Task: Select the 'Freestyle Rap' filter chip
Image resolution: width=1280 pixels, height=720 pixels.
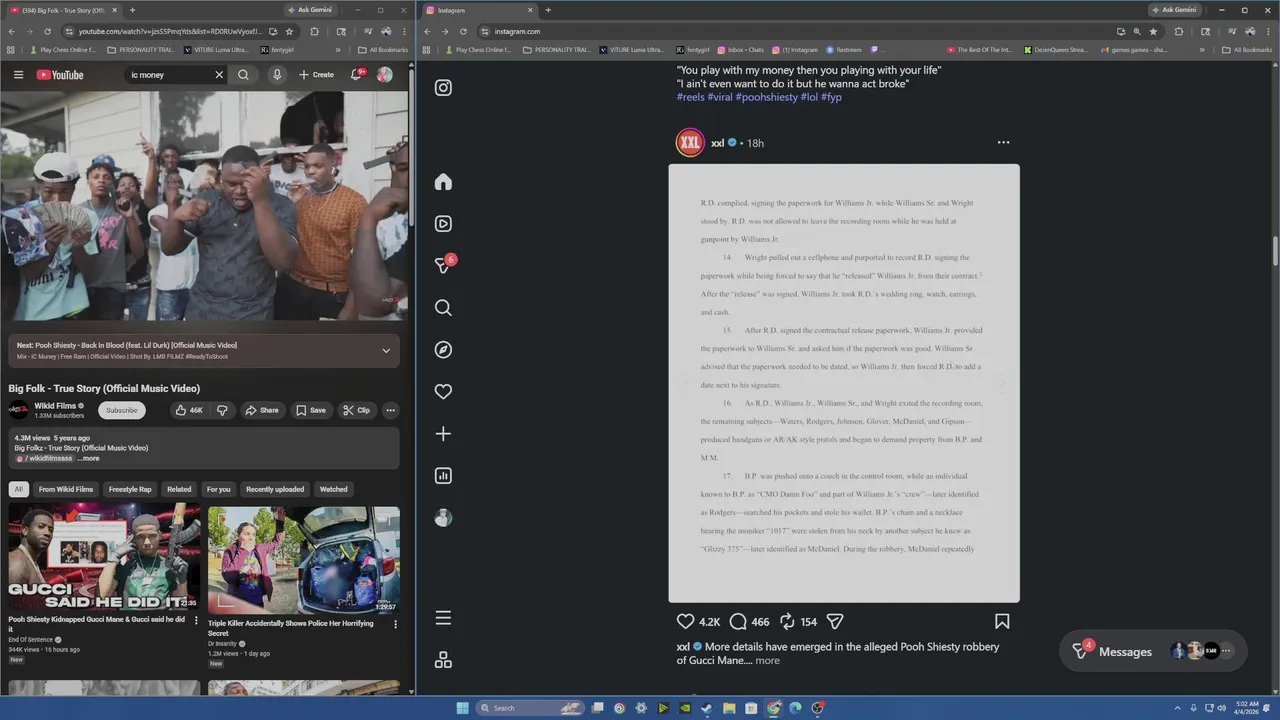Action: click(130, 489)
